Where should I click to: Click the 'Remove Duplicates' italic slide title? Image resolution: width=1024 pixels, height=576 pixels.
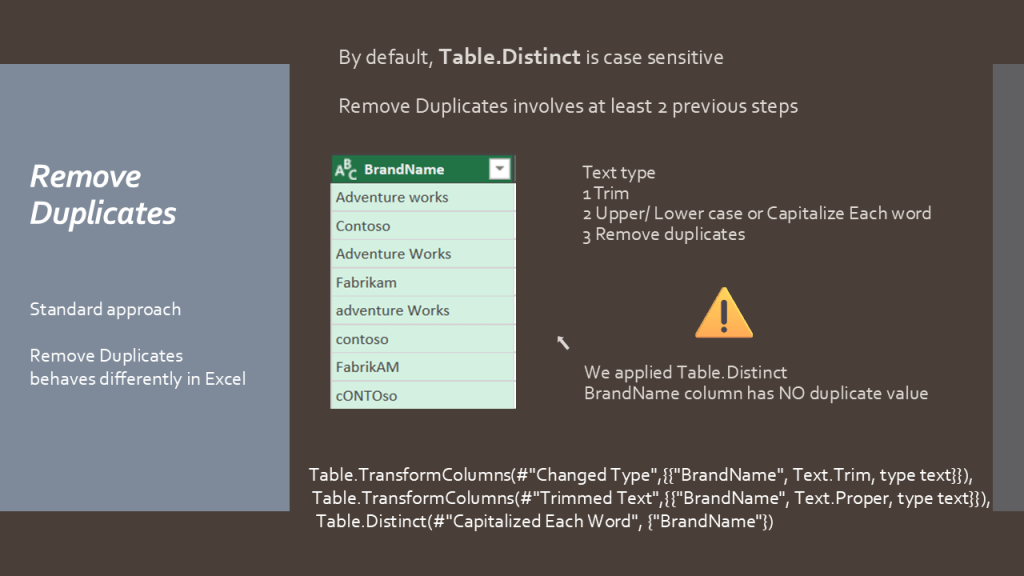click(x=103, y=194)
